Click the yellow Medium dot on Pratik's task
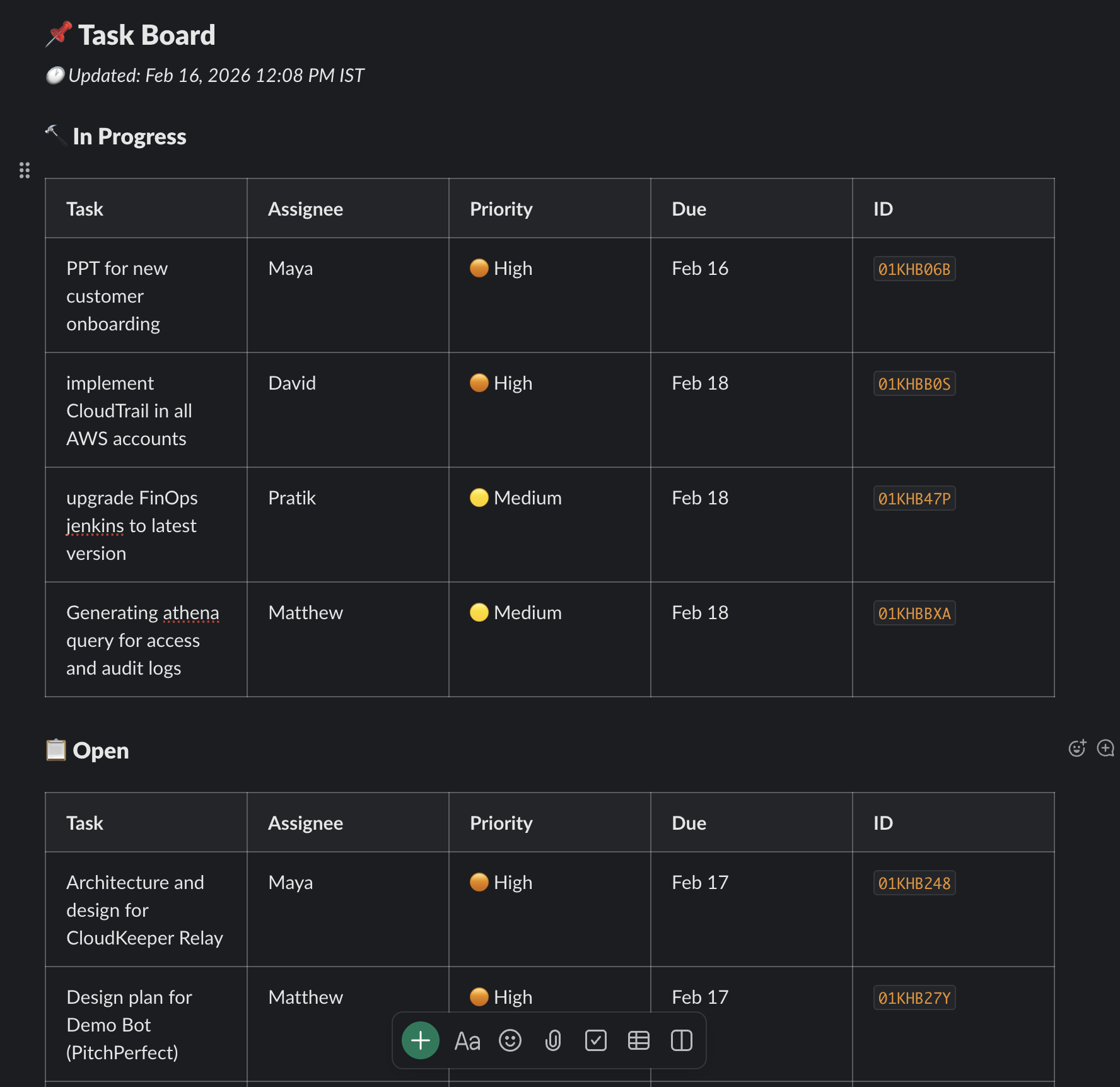Image resolution: width=1120 pixels, height=1087 pixels. pos(479,497)
